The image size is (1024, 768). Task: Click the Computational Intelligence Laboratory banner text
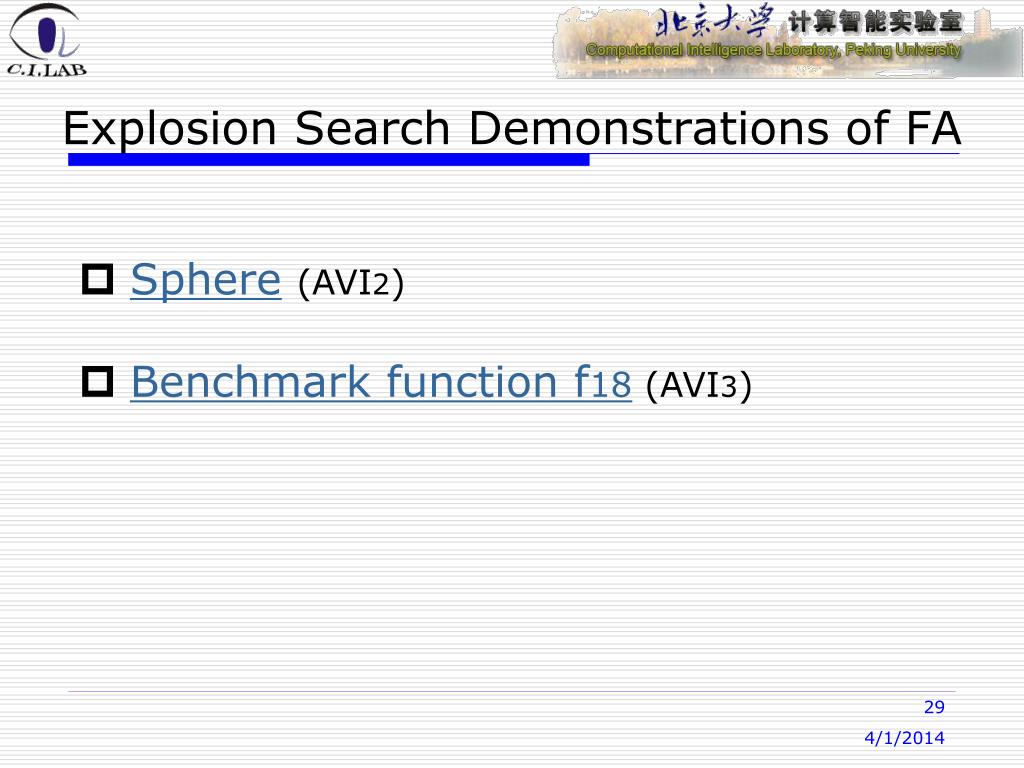click(x=773, y=50)
